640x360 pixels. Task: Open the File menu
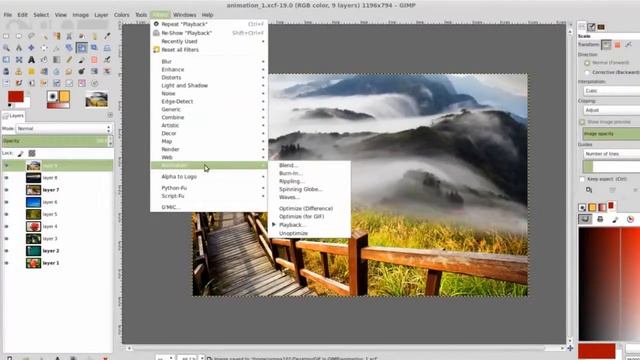8,15
